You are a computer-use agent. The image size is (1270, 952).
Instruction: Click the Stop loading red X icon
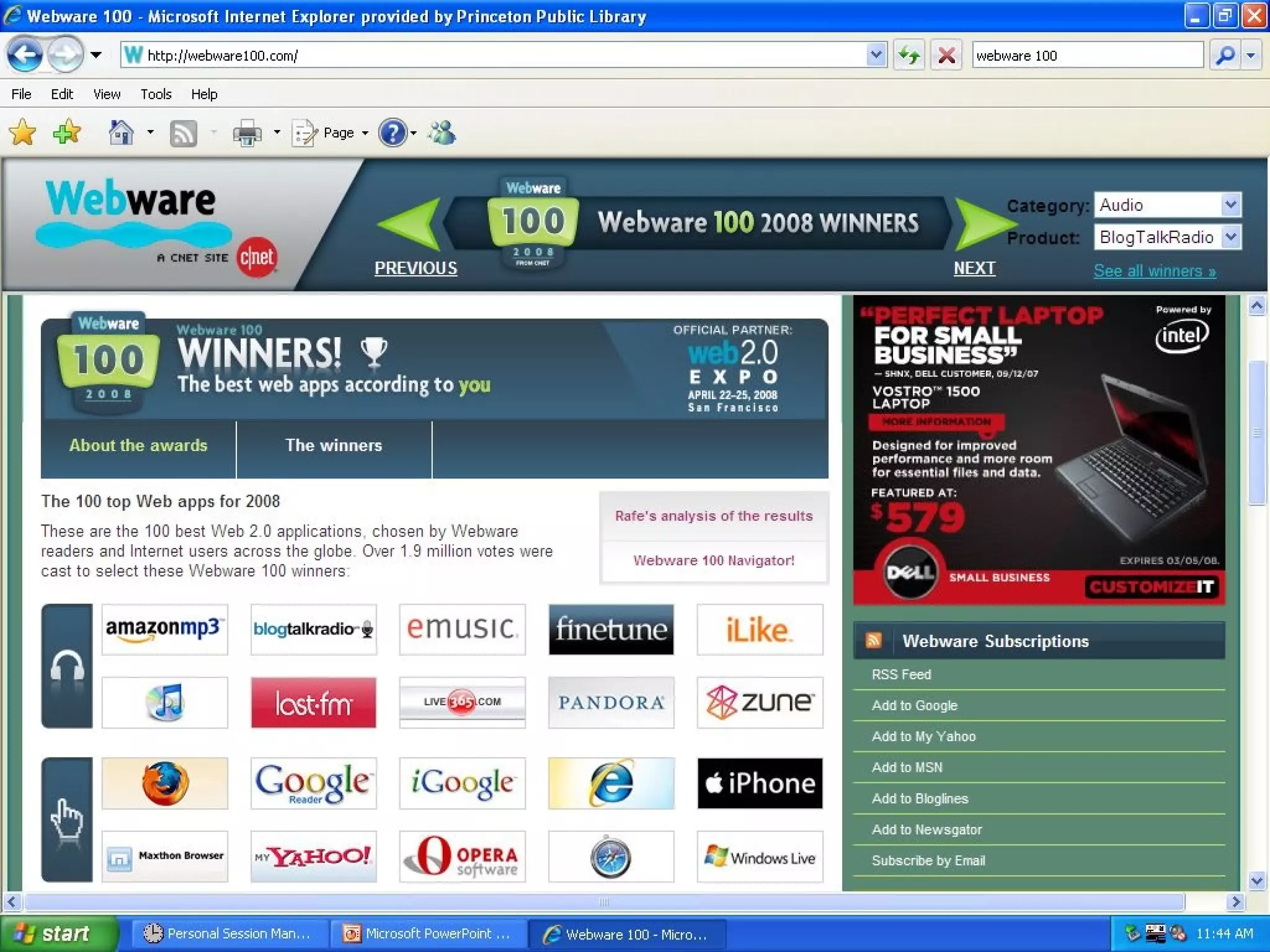946,56
